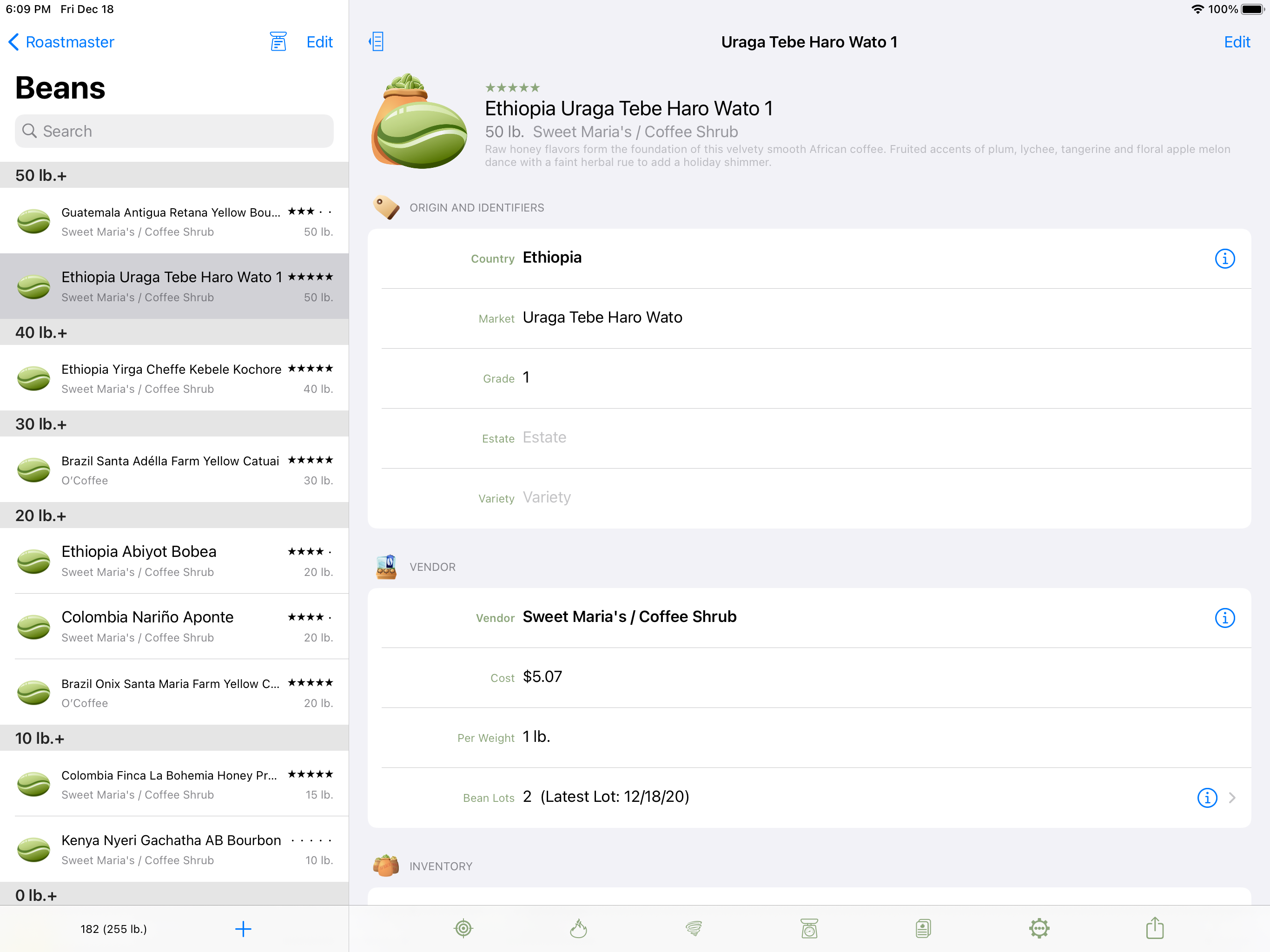The width and height of the screenshot is (1270, 952).
Task: Collapse sidebar with the panel toggle icon
Action: [x=377, y=41]
